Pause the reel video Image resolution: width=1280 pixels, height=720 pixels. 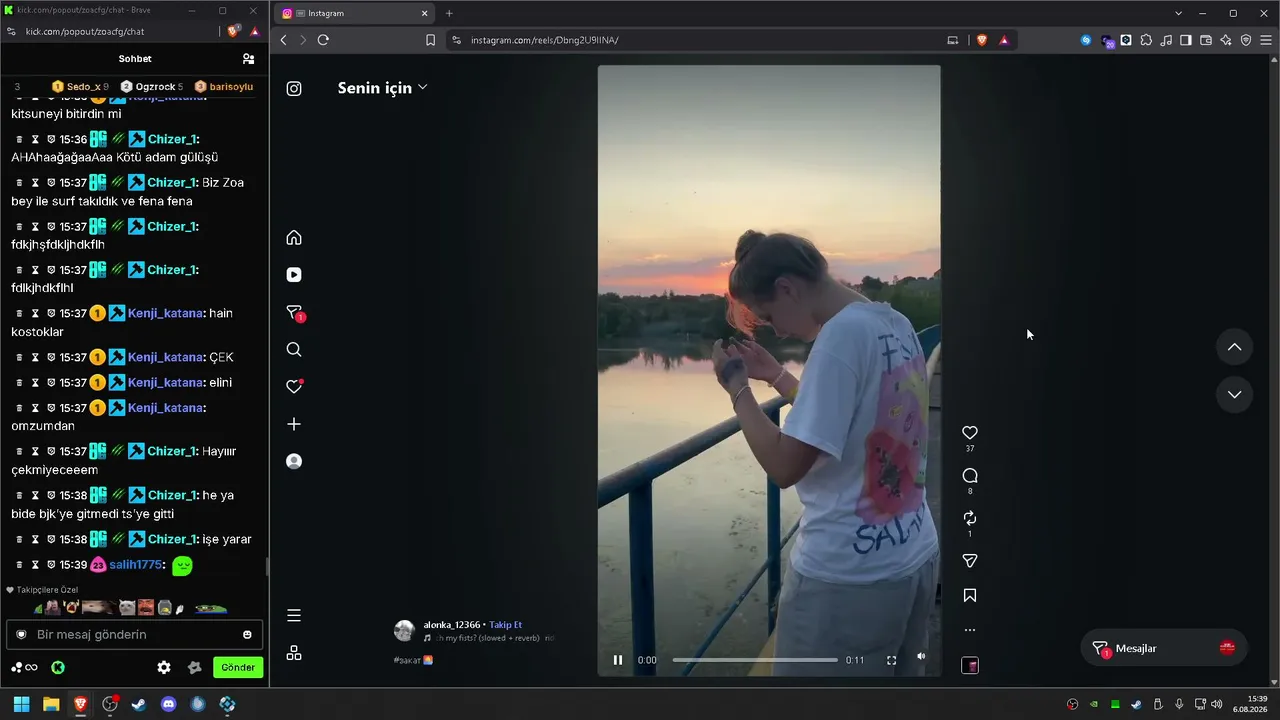point(618,660)
